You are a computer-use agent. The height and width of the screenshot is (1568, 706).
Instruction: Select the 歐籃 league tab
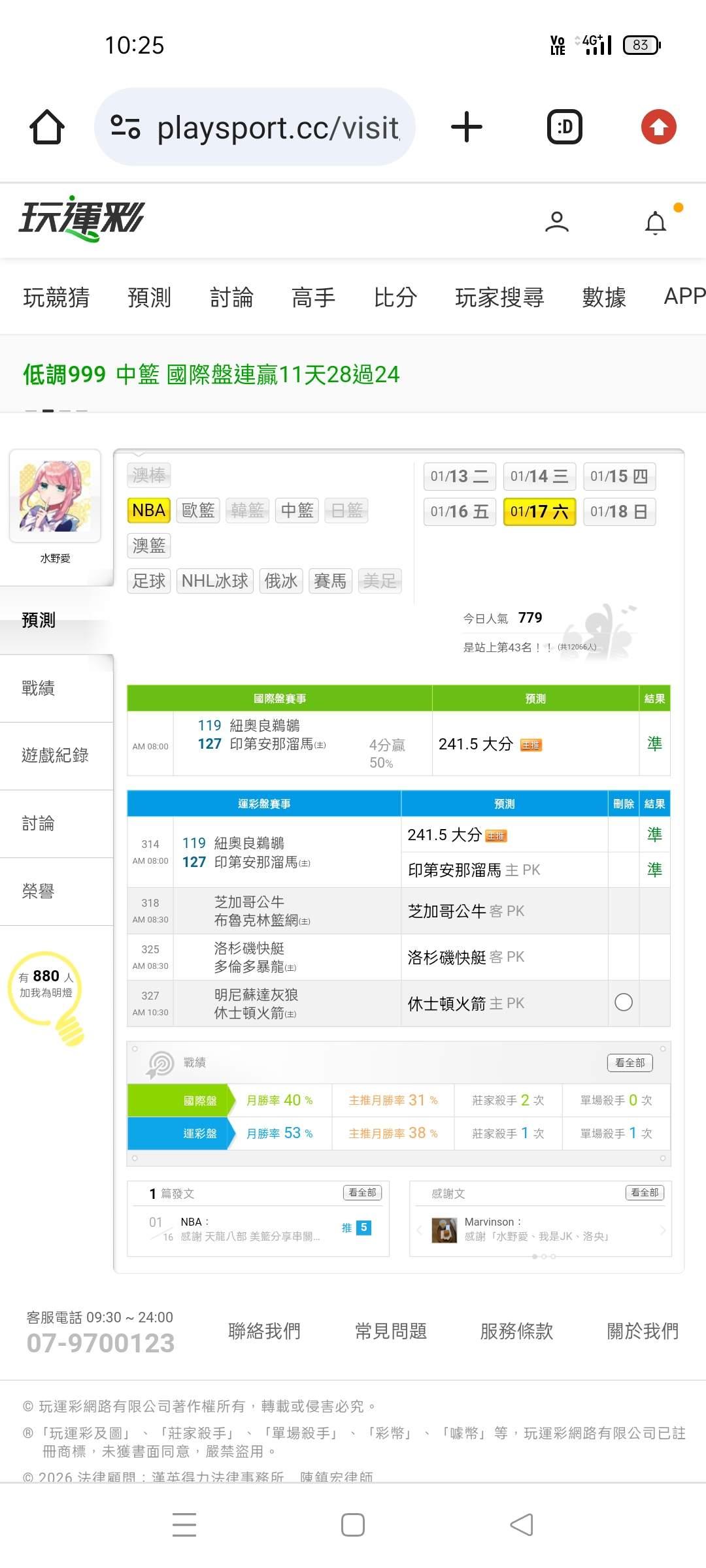click(x=198, y=510)
